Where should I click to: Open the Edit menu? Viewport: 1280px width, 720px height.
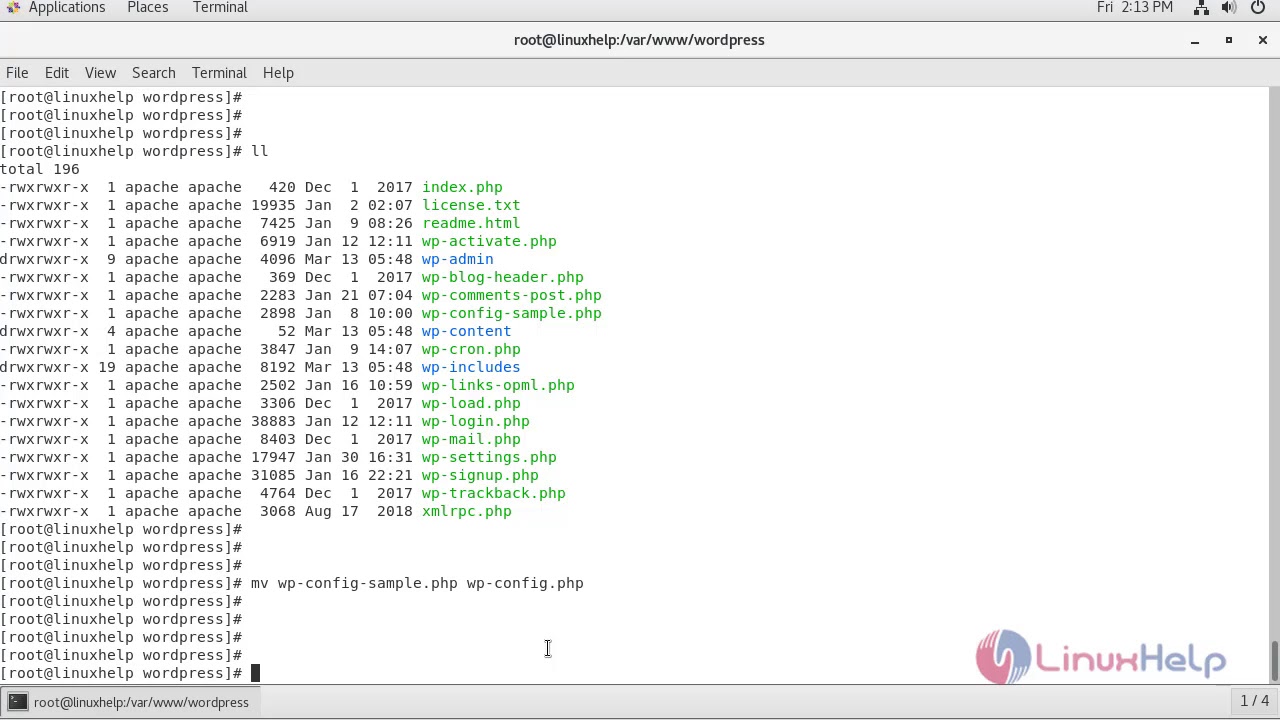[57, 73]
